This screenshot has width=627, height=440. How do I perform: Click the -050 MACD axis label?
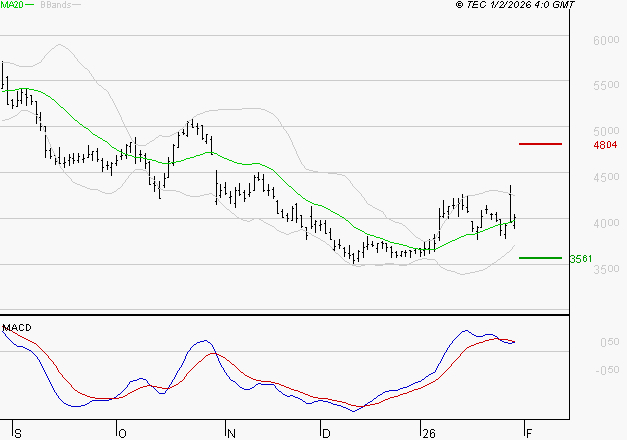coord(607,370)
